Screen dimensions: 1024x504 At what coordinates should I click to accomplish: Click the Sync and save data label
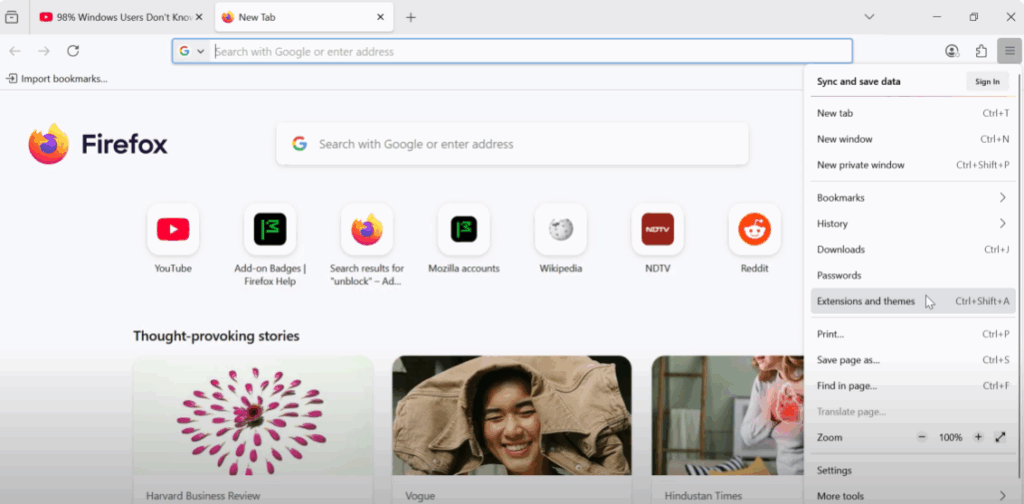click(858, 82)
